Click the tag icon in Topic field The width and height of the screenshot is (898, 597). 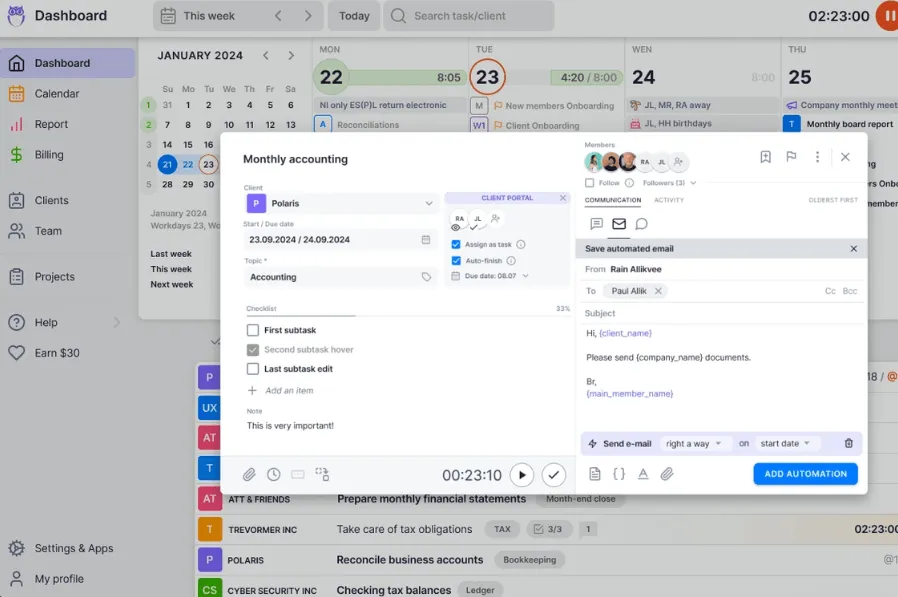426,277
